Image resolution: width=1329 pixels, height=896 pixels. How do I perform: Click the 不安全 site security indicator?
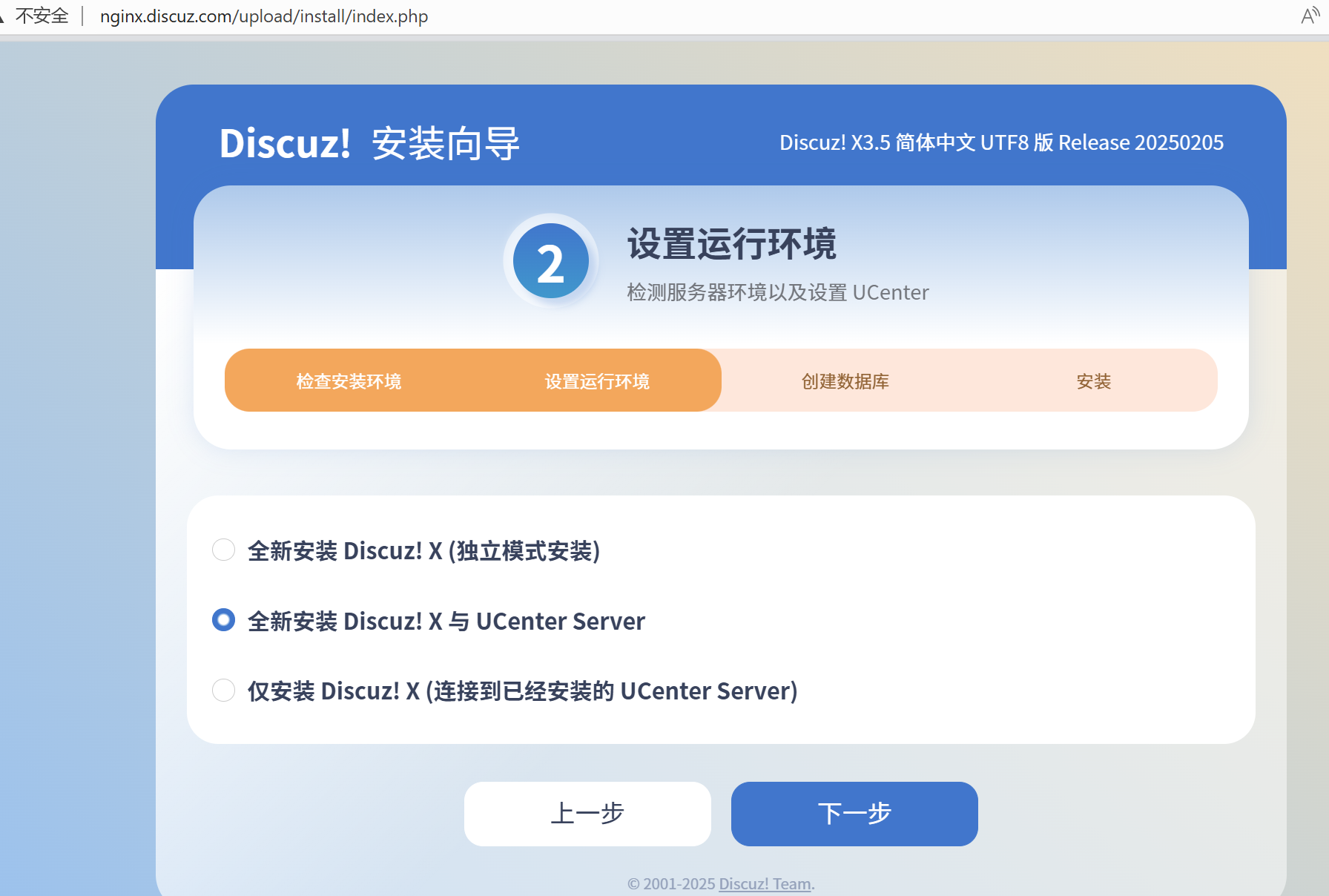click(x=34, y=16)
